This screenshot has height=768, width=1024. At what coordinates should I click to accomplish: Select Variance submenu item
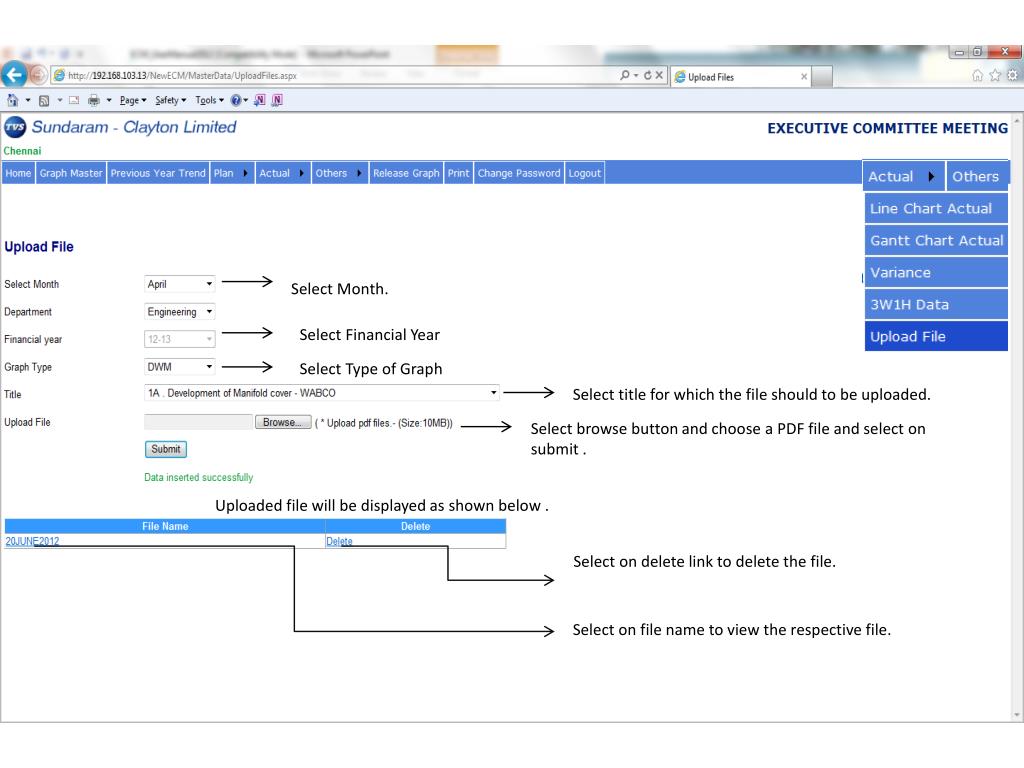coord(936,272)
